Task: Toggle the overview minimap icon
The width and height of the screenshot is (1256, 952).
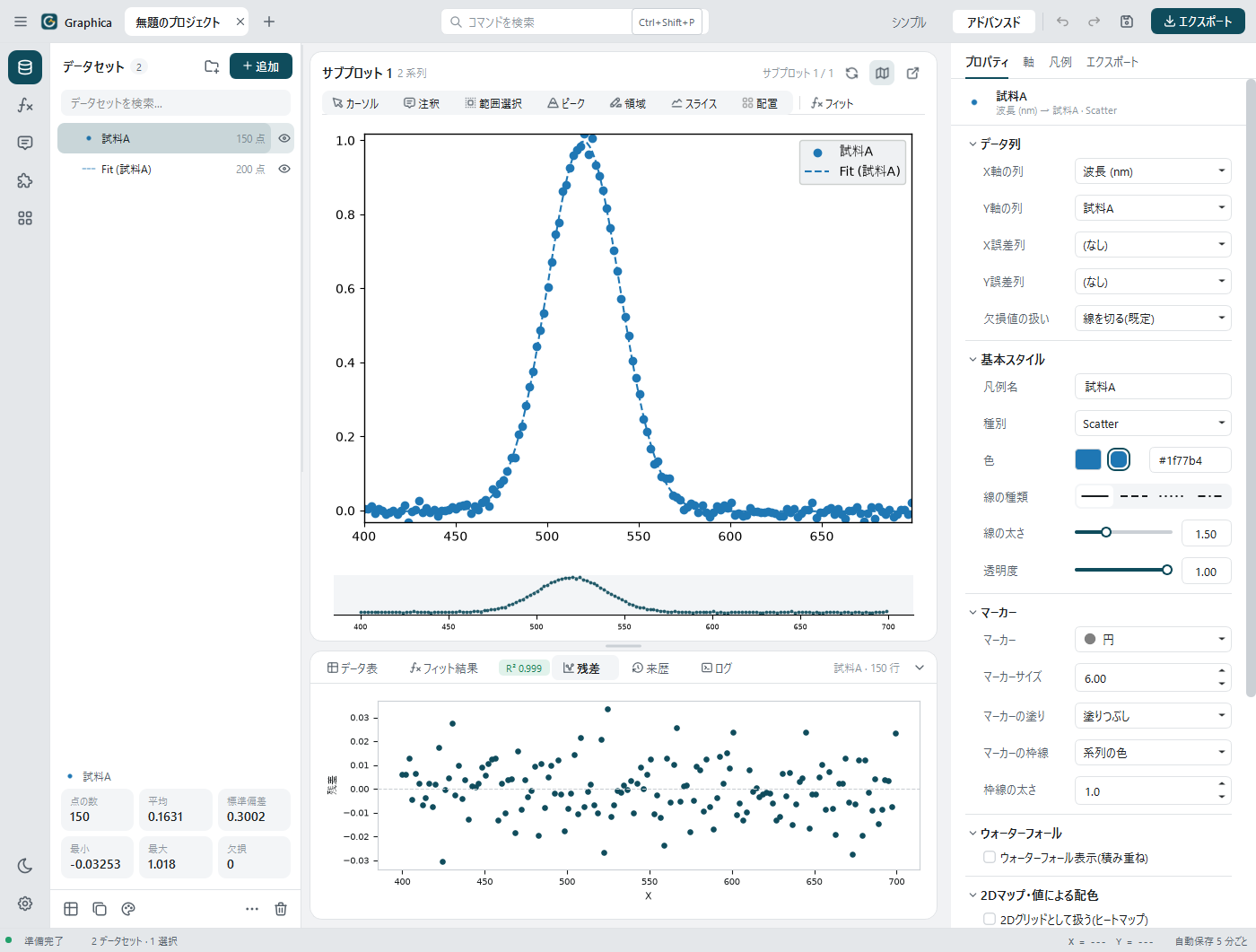Action: 883,73
